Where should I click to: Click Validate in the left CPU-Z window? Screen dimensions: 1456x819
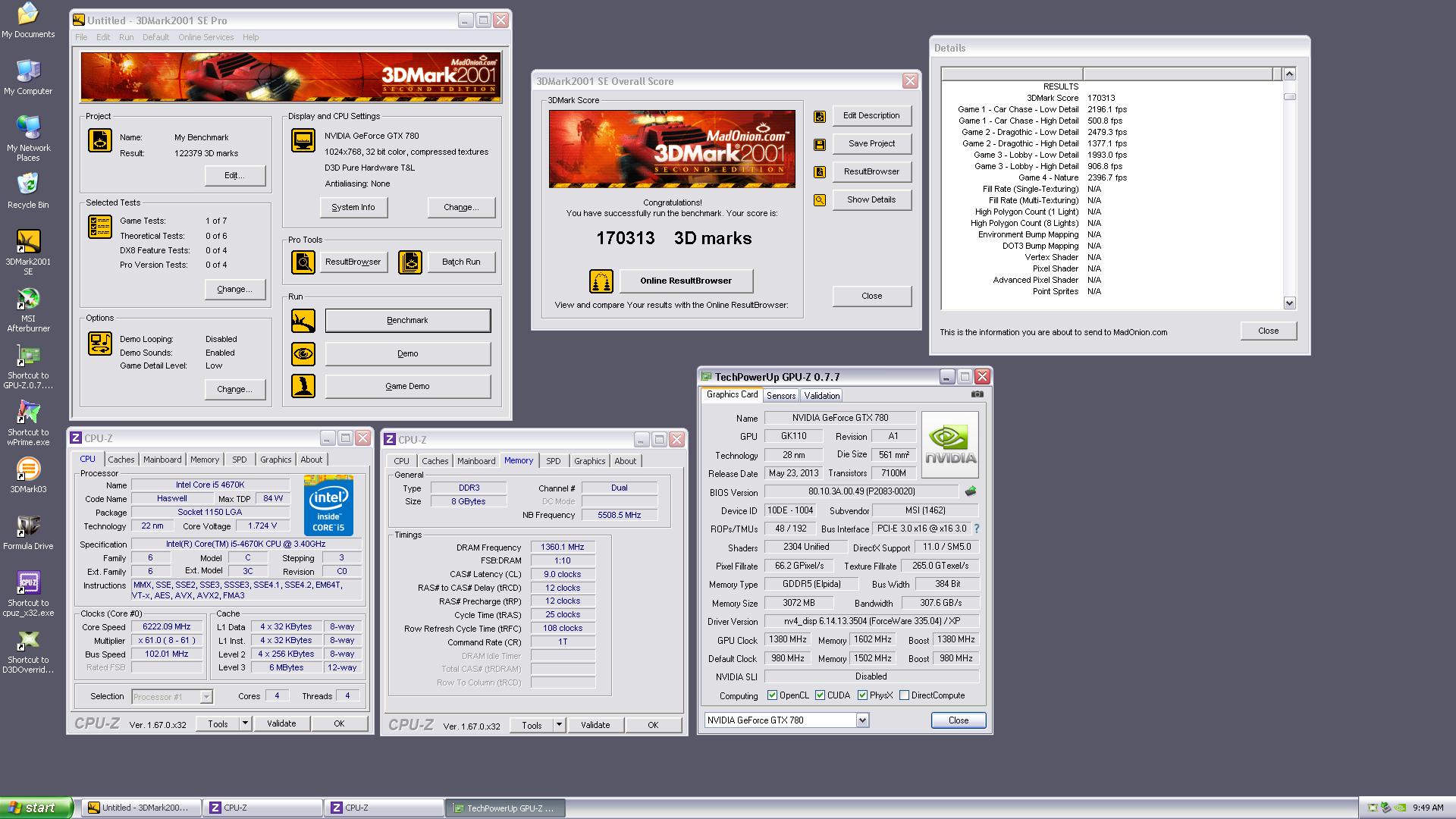click(x=281, y=724)
